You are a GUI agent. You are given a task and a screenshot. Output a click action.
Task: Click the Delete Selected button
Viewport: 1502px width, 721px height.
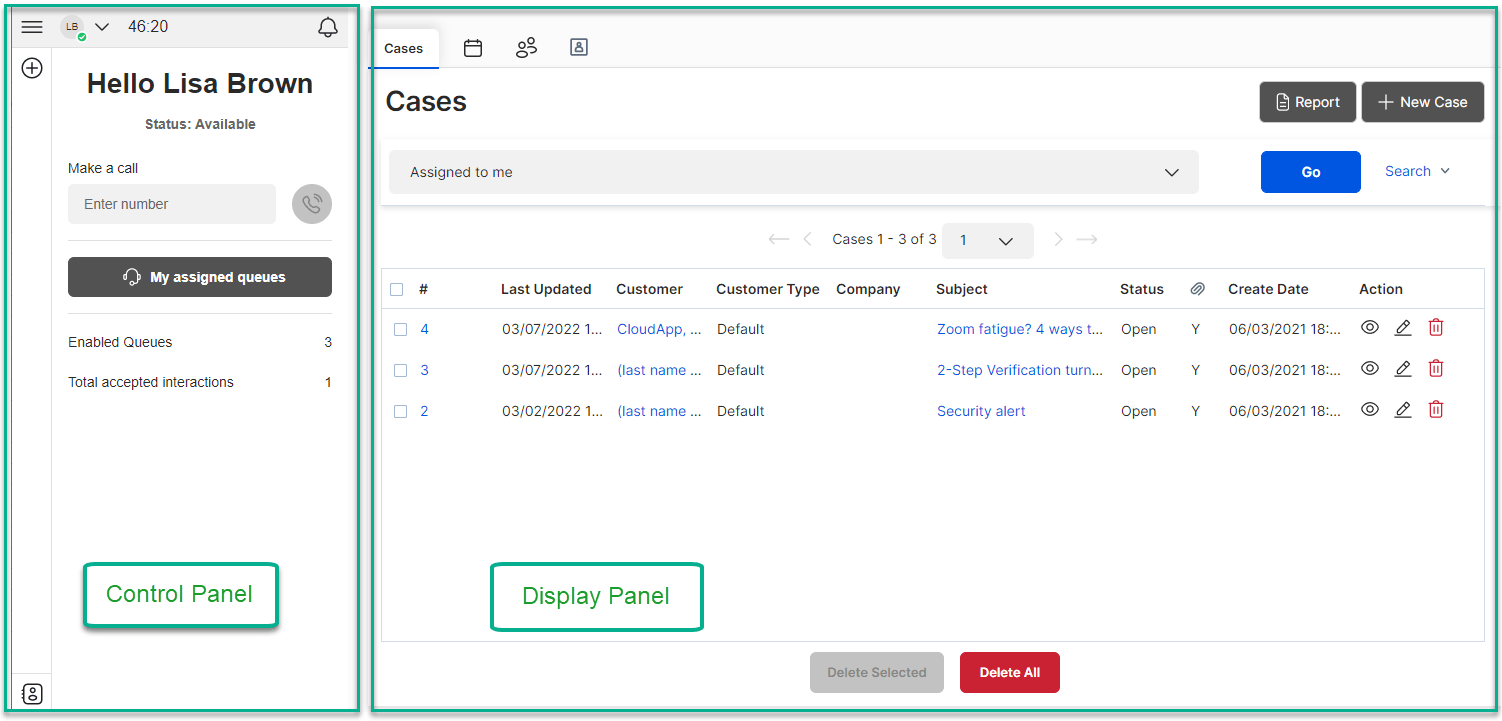click(877, 673)
